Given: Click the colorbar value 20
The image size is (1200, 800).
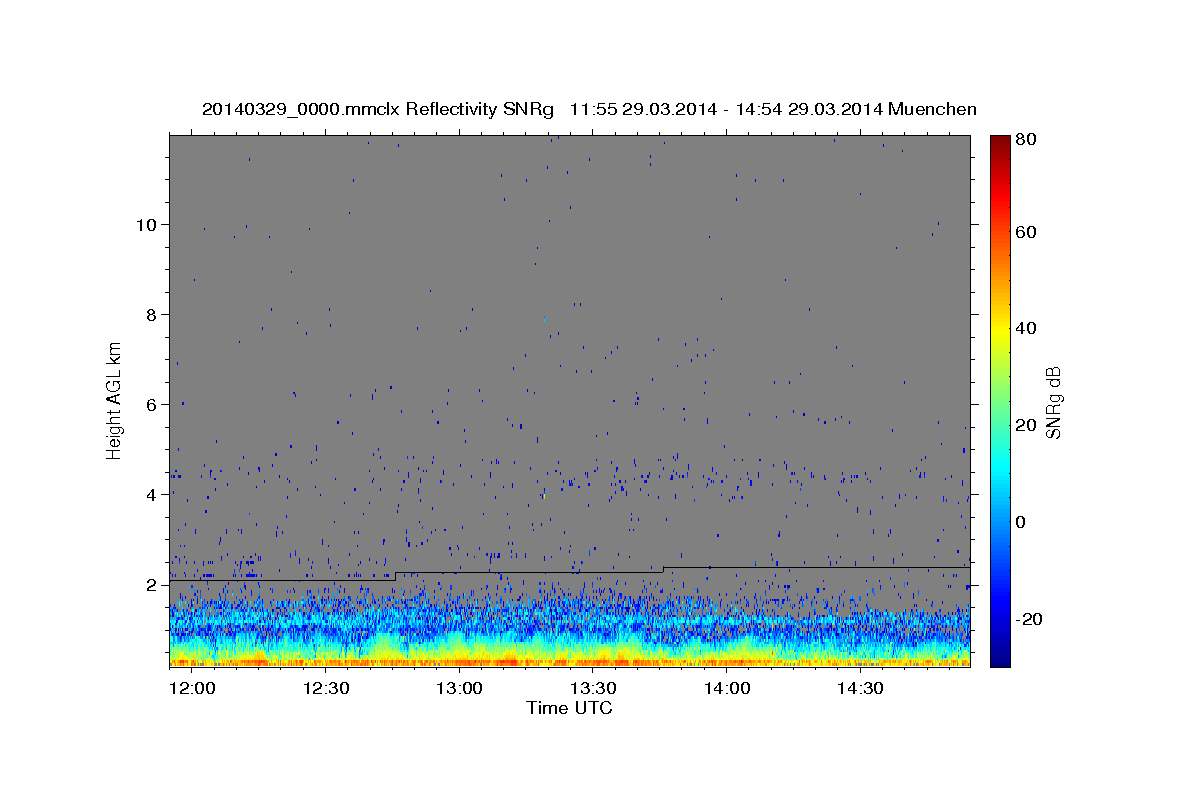Looking at the screenshot, I should click(x=1025, y=425).
